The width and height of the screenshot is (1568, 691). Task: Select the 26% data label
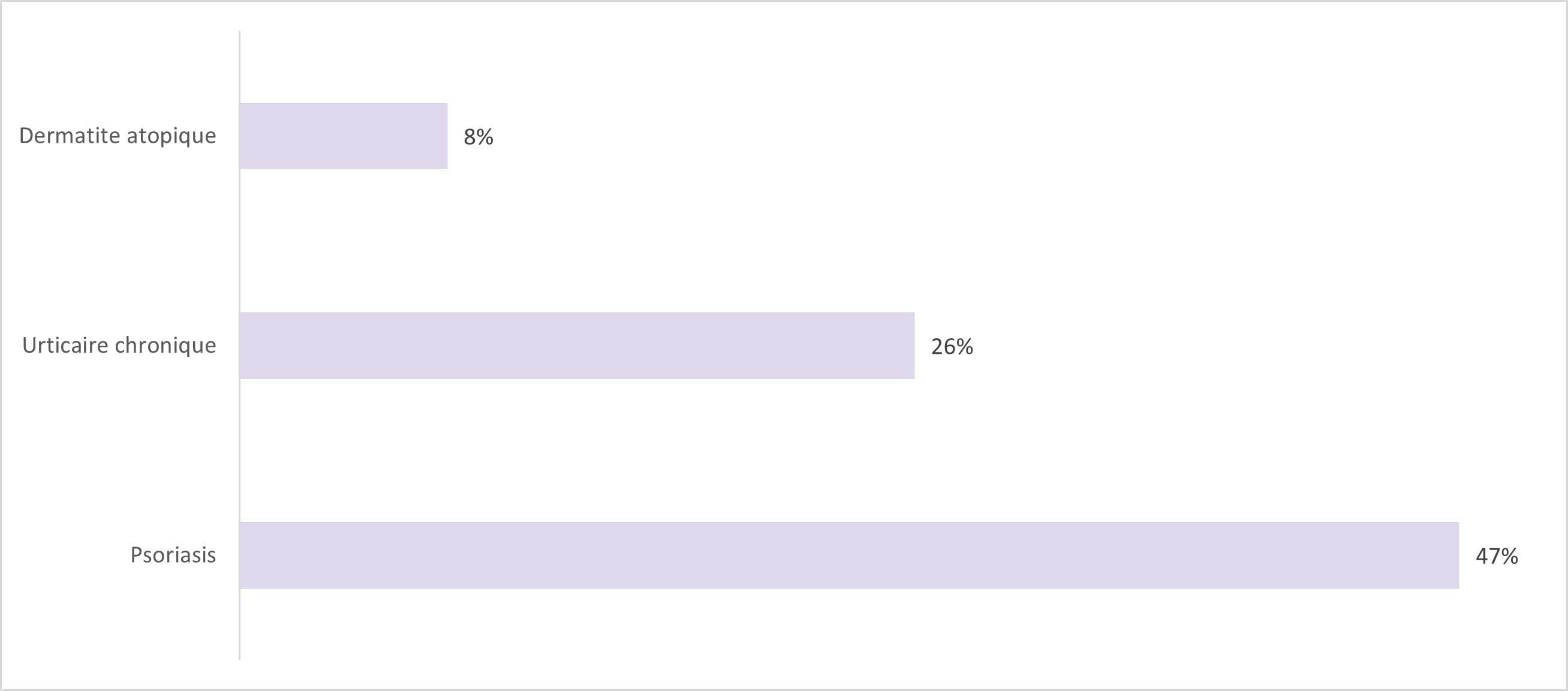[952, 347]
